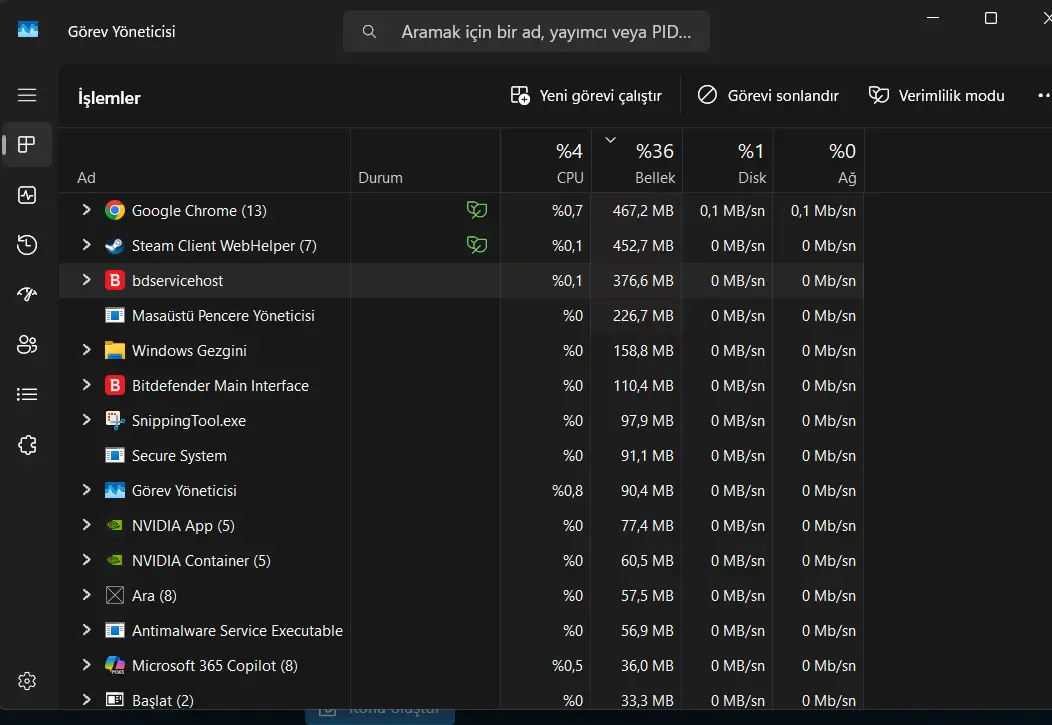Expand the Bitdefender Main Interface row
This screenshot has width=1052, height=725.
click(86, 385)
